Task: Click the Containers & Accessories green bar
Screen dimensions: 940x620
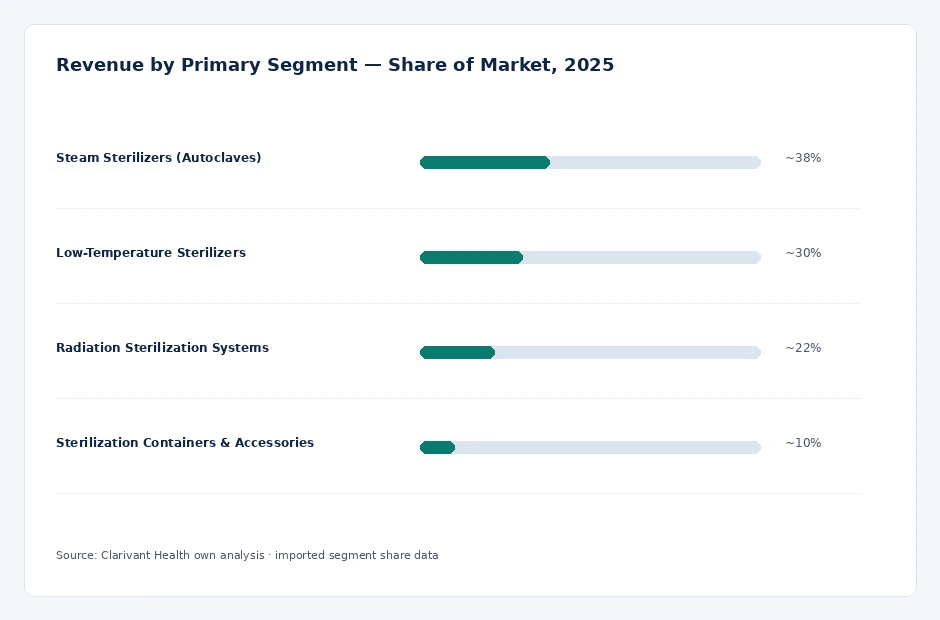Action: 437,447
